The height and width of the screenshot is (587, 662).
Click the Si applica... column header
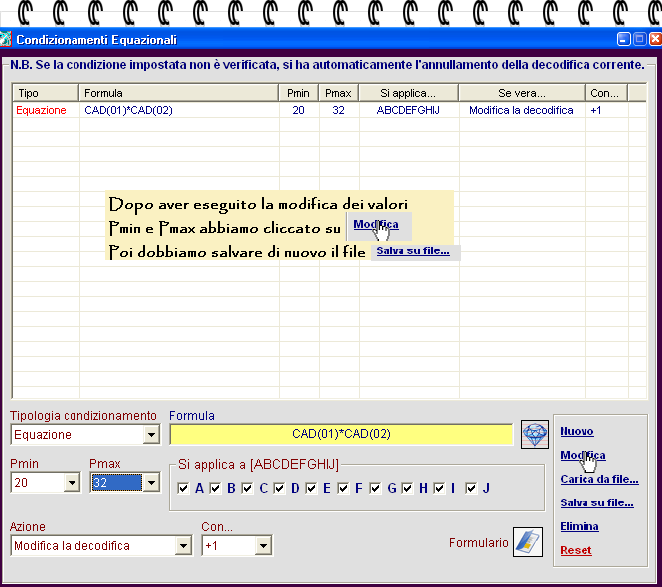click(408, 93)
